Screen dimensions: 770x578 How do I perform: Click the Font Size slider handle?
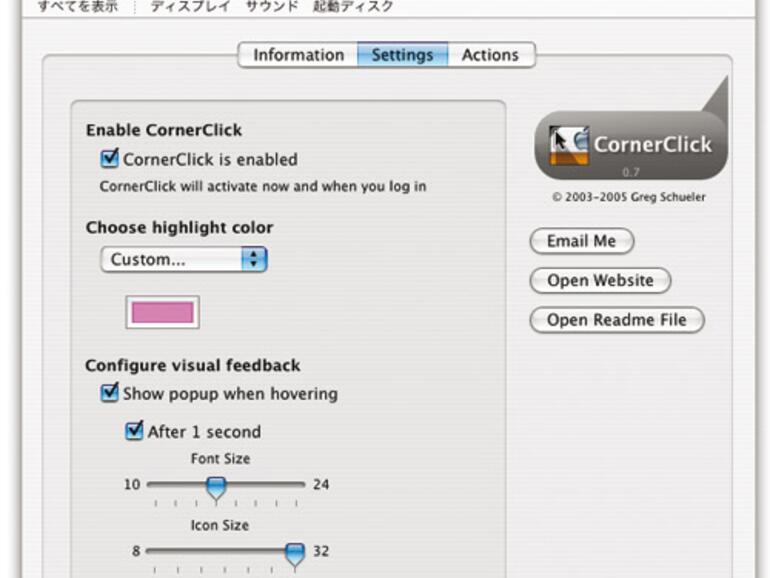click(x=215, y=487)
